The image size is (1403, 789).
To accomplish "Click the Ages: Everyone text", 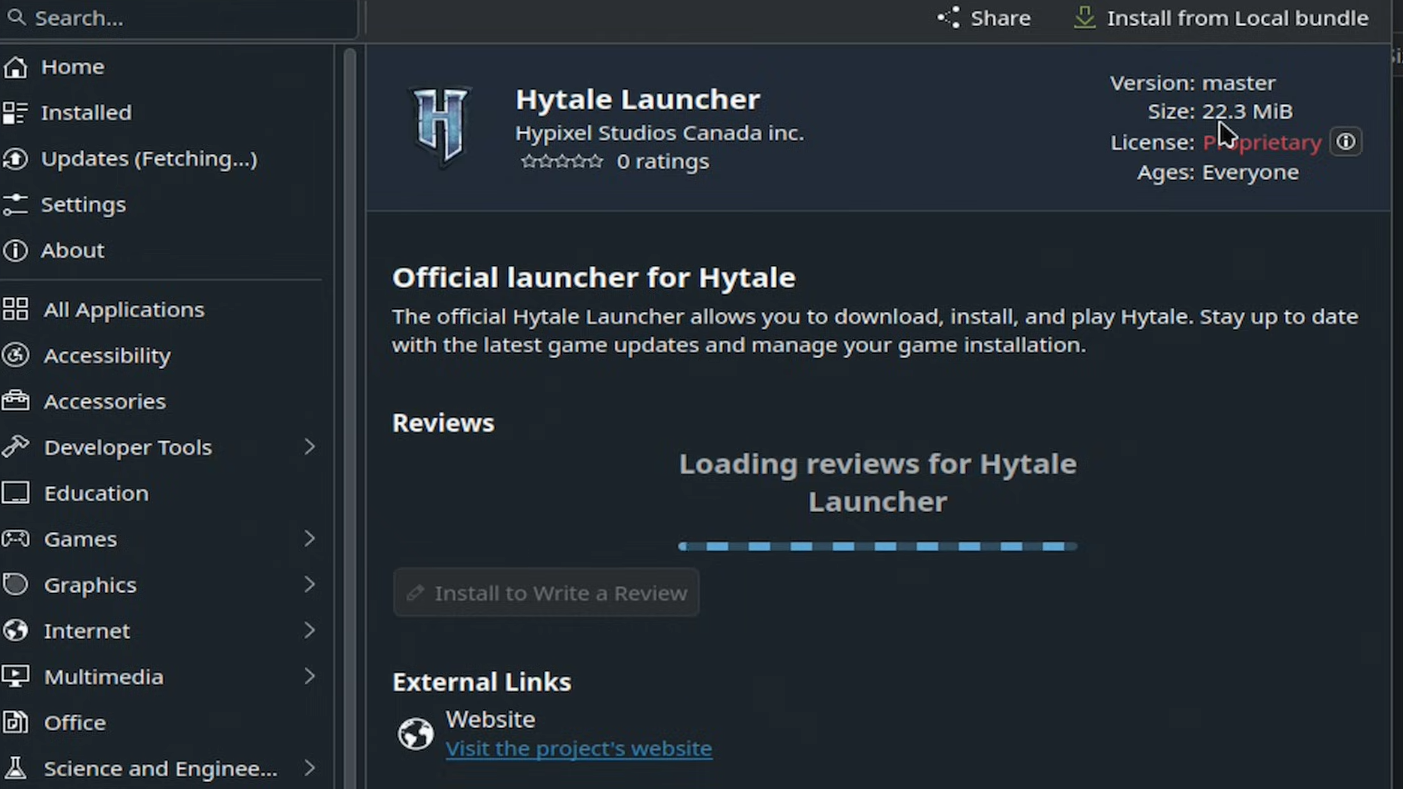I will coord(1218,173).
